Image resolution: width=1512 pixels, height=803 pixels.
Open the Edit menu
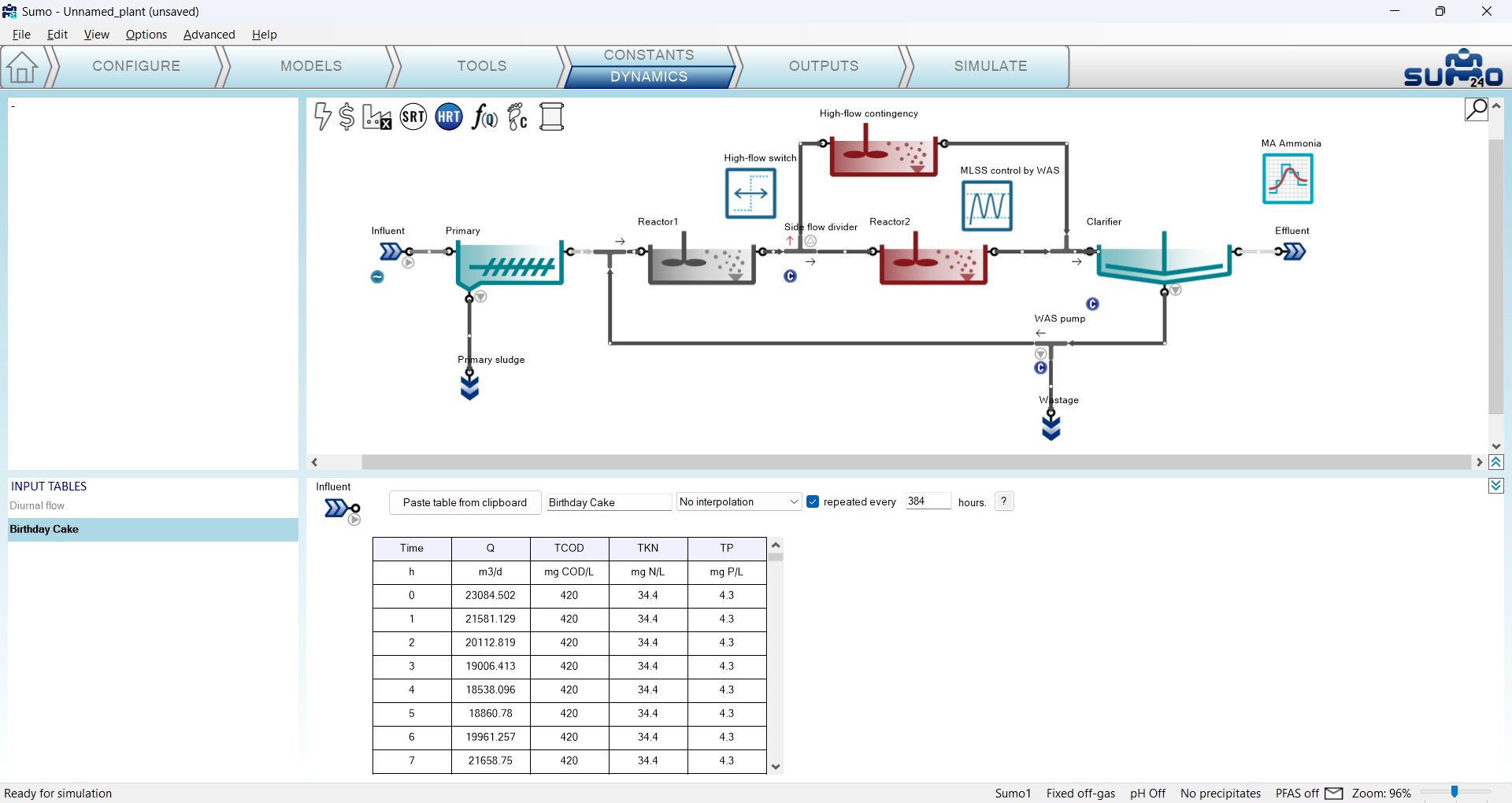(x=57, y=35)
